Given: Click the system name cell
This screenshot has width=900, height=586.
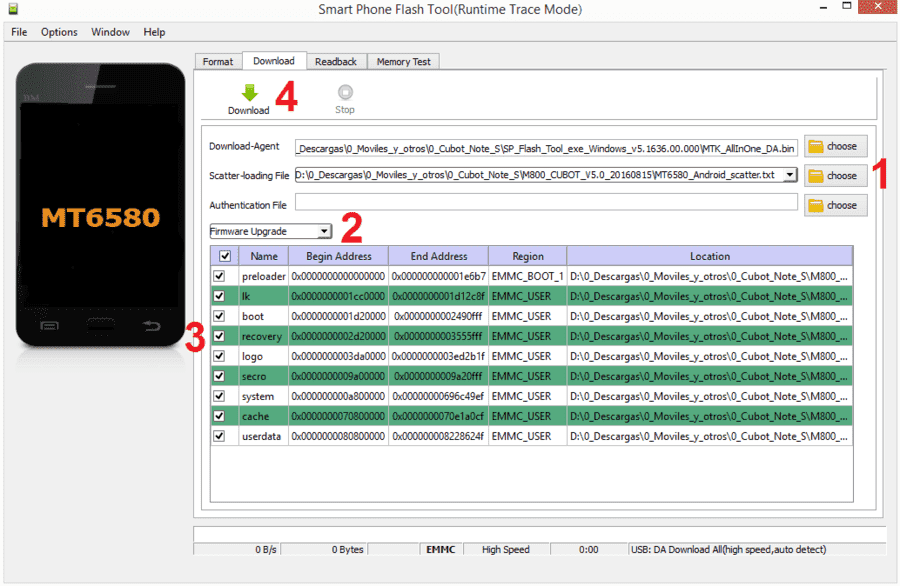Looking at the screenshot, I should (263, 396).
